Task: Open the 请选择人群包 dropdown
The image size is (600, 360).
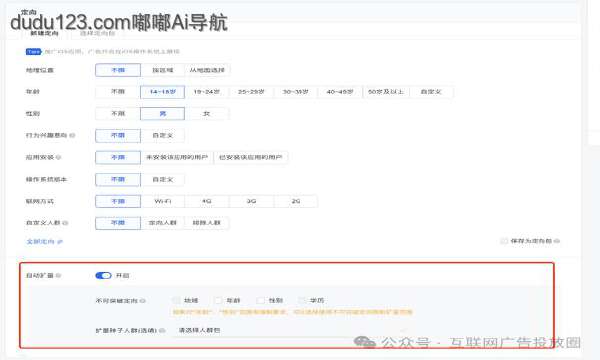Action: [291, 330]
